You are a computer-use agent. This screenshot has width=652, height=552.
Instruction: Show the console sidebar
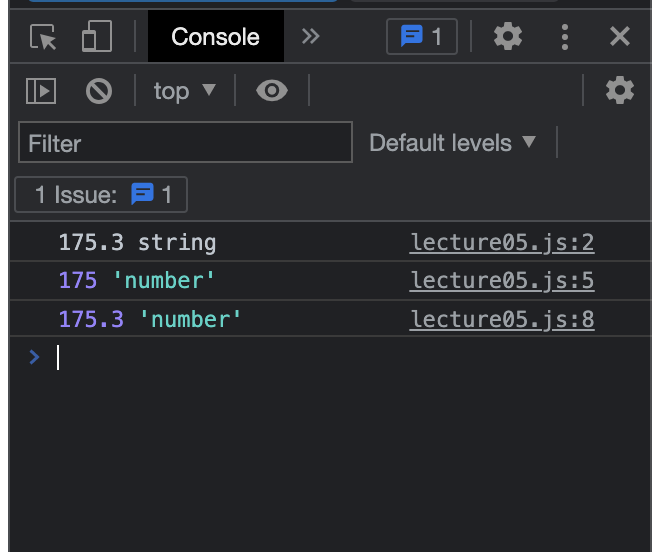pos(41,91)
